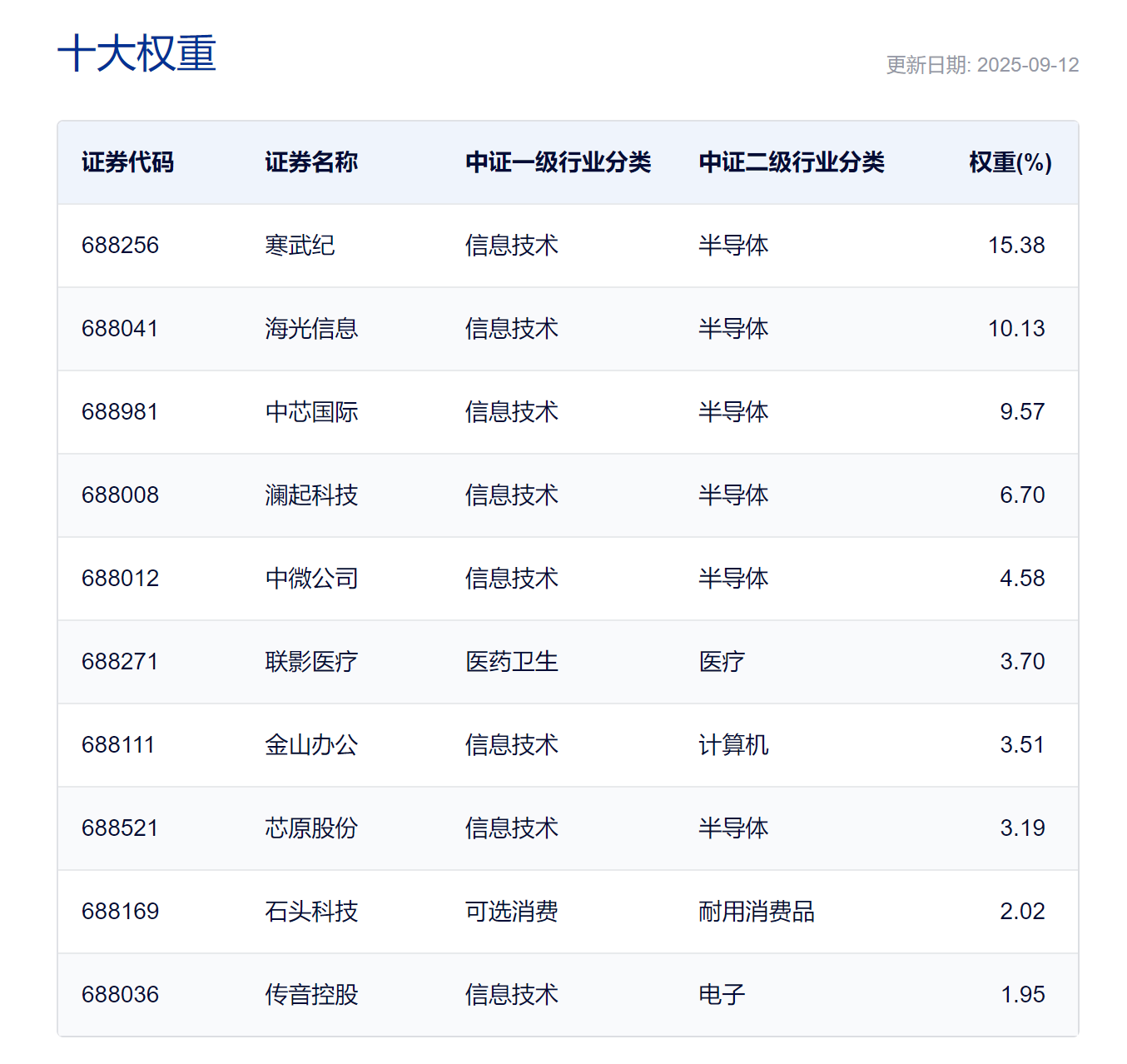
Task: Select stock code 688169
Action: 120,912
